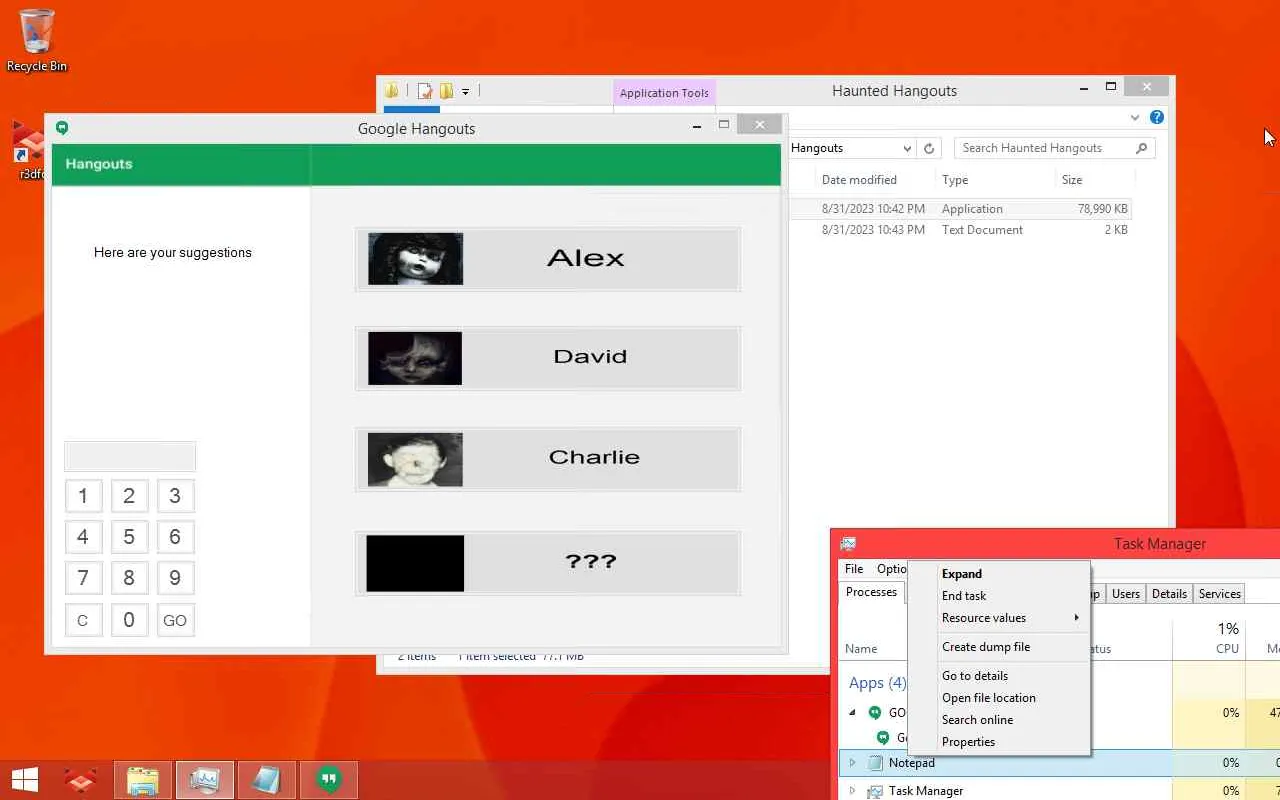Choose End task in the context menu
1280x800 pixels.
[x=998, y=596]
